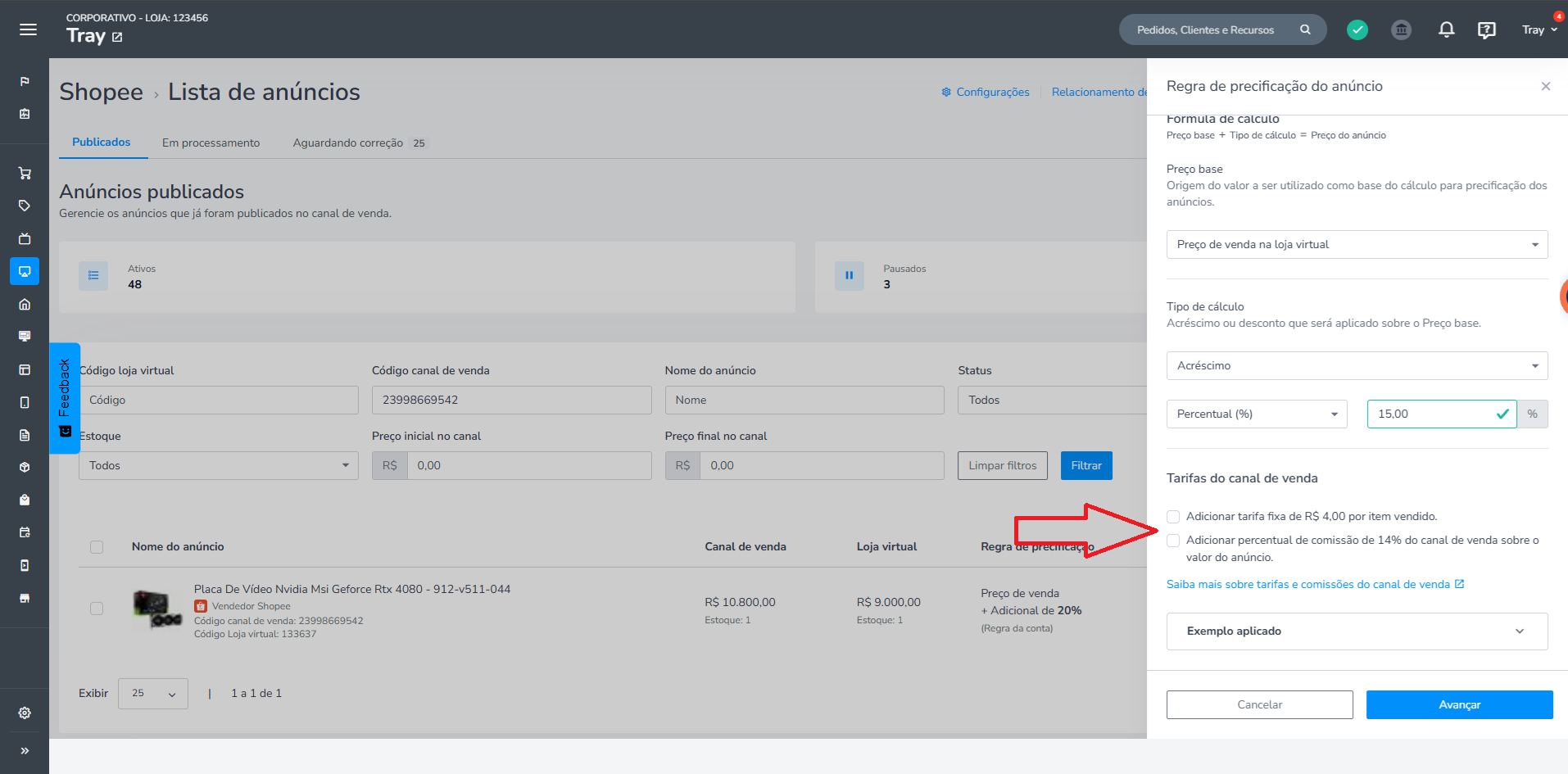This screenshot has width=1568, height=774.
Task: Open Tray store external link icon
Action: [x=117, y=37]
